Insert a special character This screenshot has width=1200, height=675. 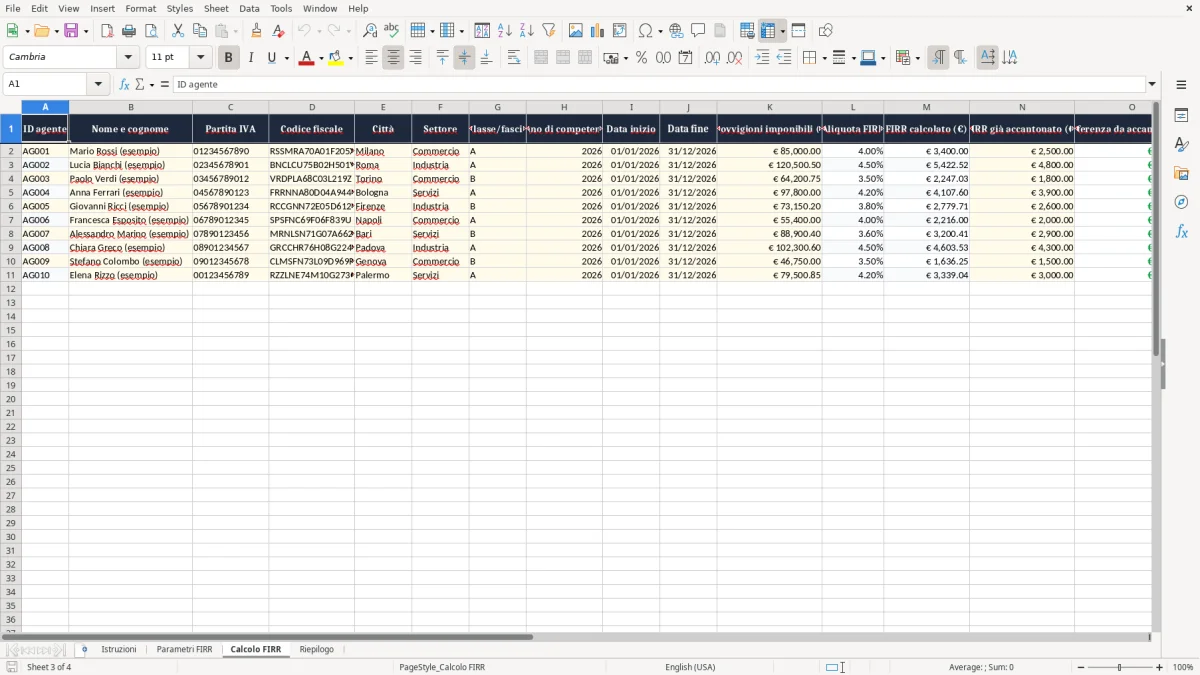coord(645,31)
